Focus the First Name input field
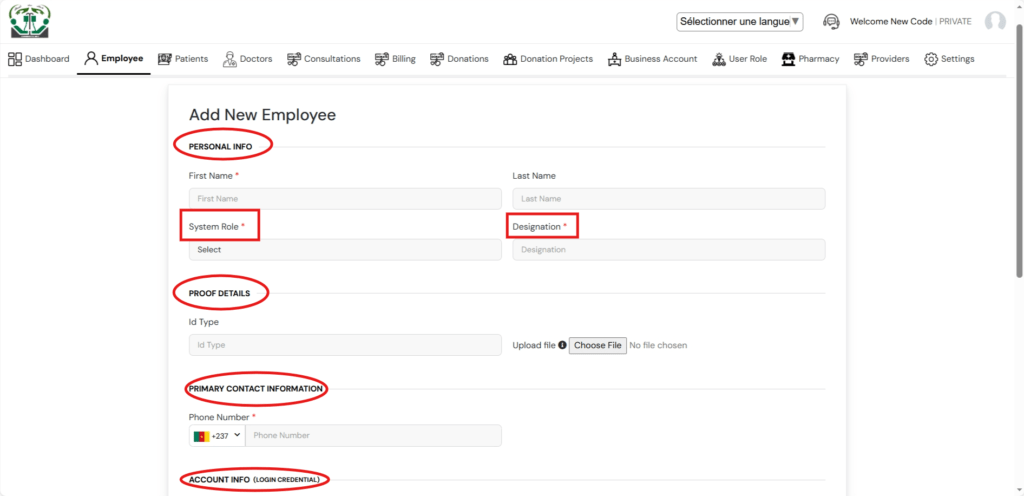 click(345, 198)
